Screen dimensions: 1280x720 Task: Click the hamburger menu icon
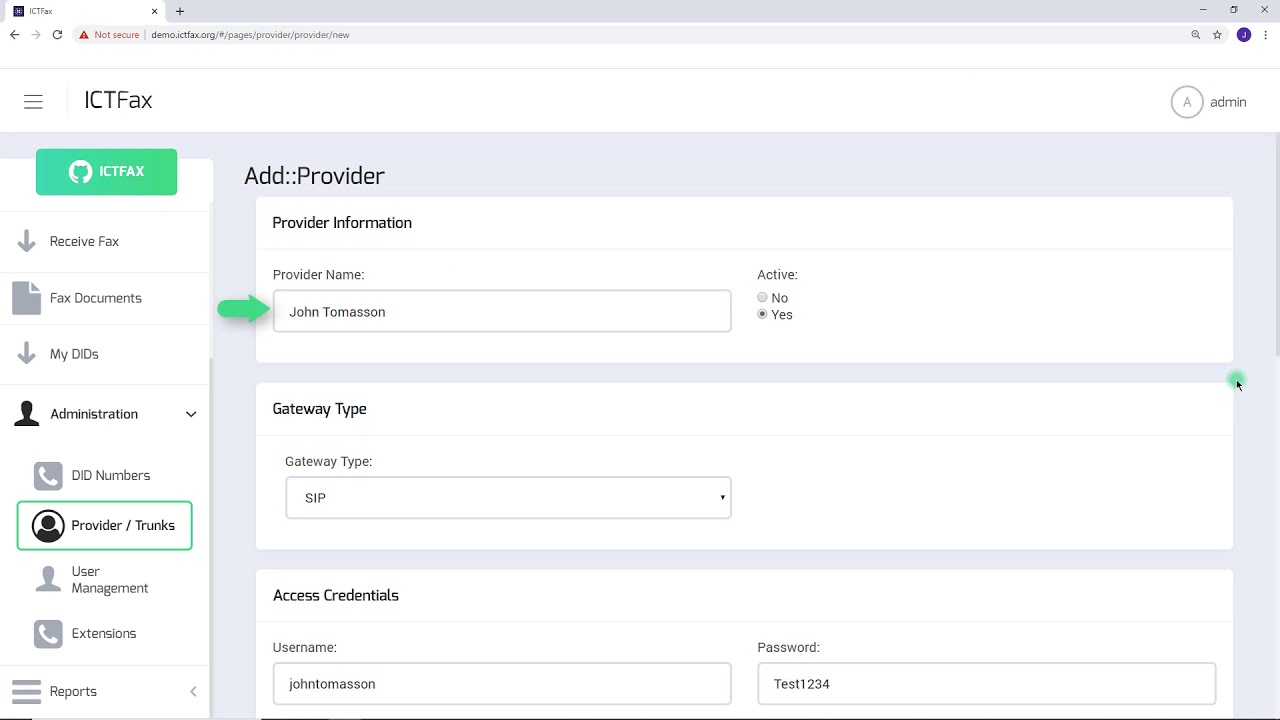(33, 102)
